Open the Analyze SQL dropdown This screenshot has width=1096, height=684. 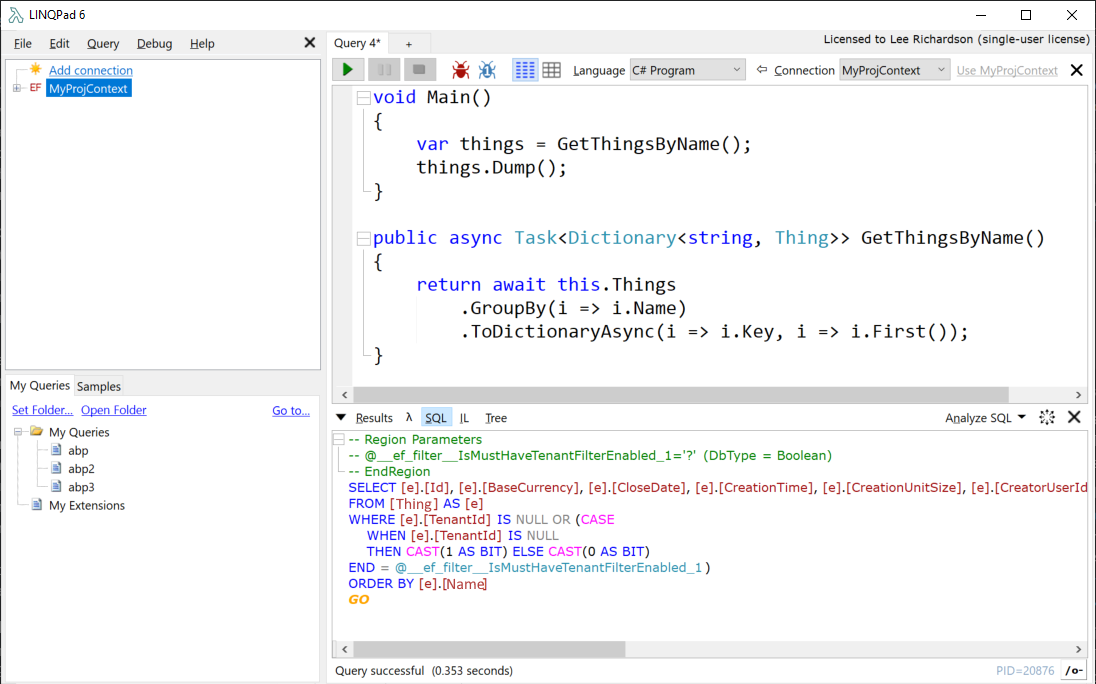tap(985, 418)
